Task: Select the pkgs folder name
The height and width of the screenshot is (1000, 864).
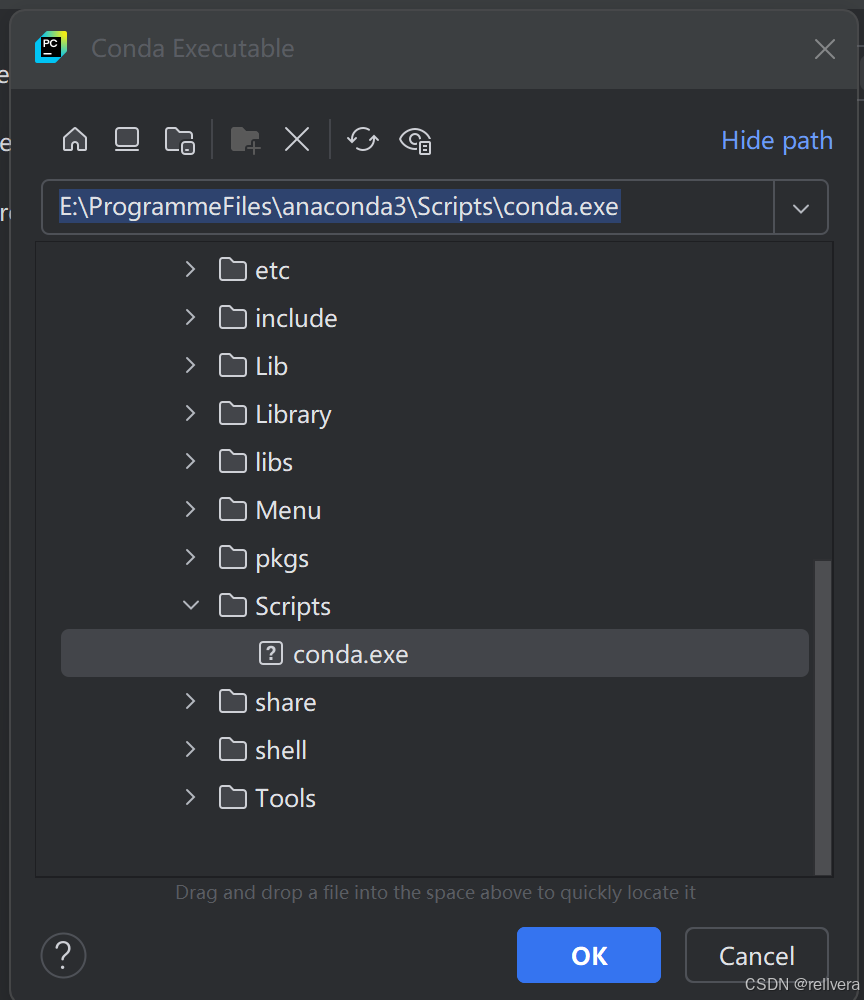Action: click(x=282, y=559)
